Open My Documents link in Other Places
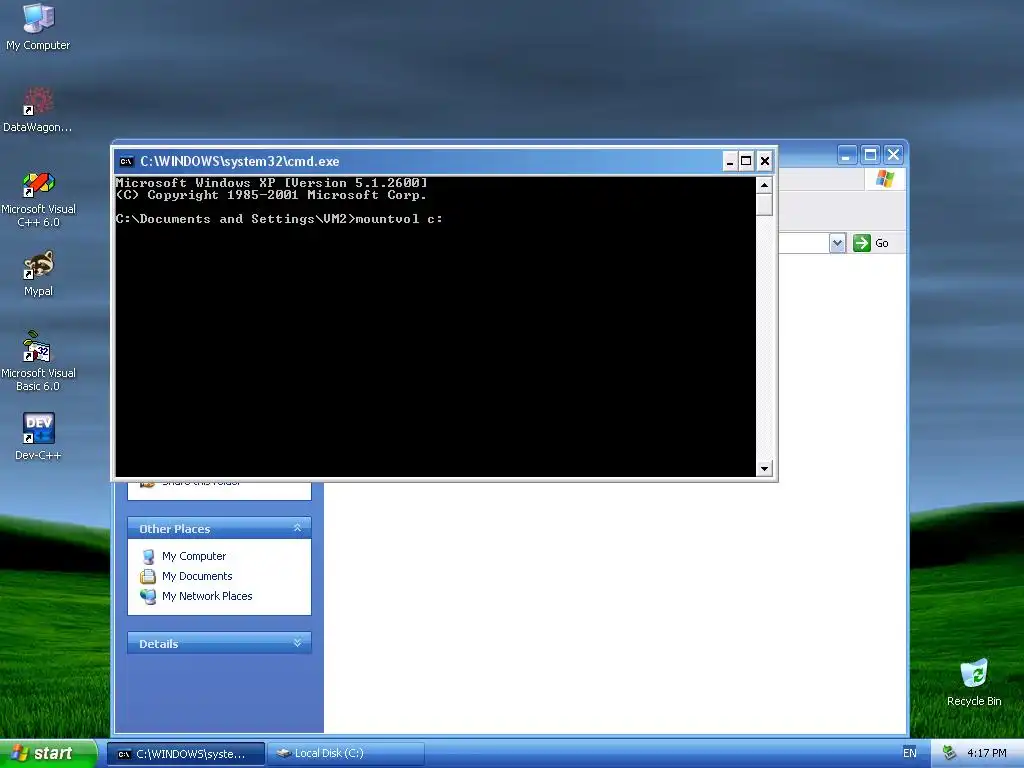 (x=197, y=576)
